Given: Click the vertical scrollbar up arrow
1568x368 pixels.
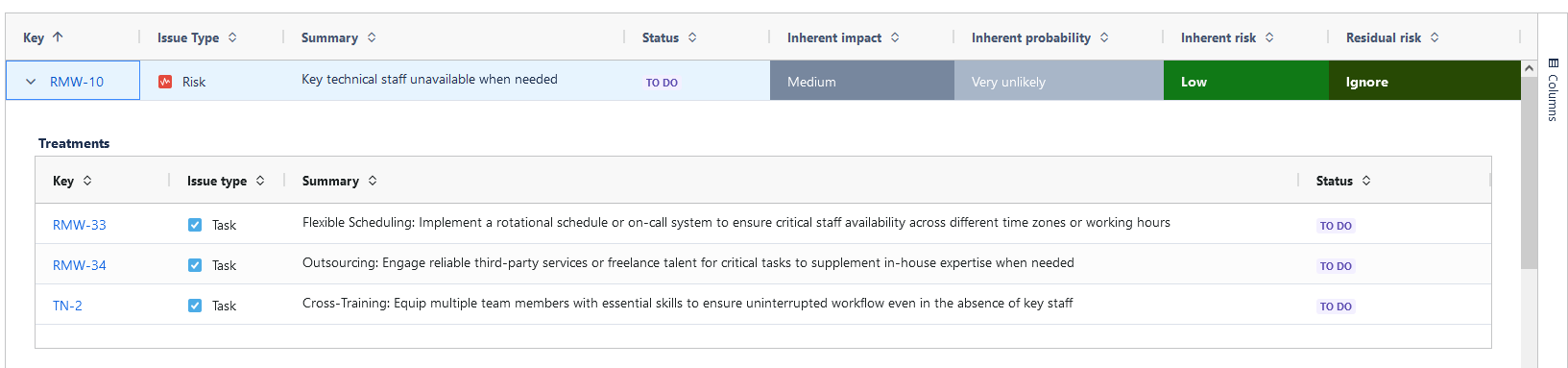Looking at the screenshot, I should click(x=1529, y=68).
